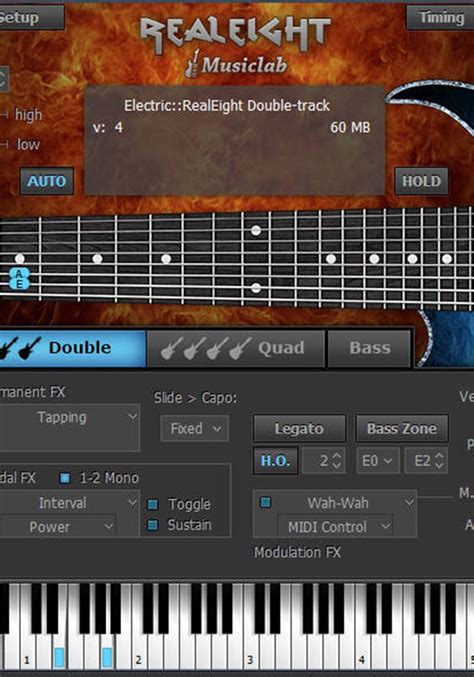474x677 pixels.
Task: Open the Setup panel
Action: coord(30,17)
